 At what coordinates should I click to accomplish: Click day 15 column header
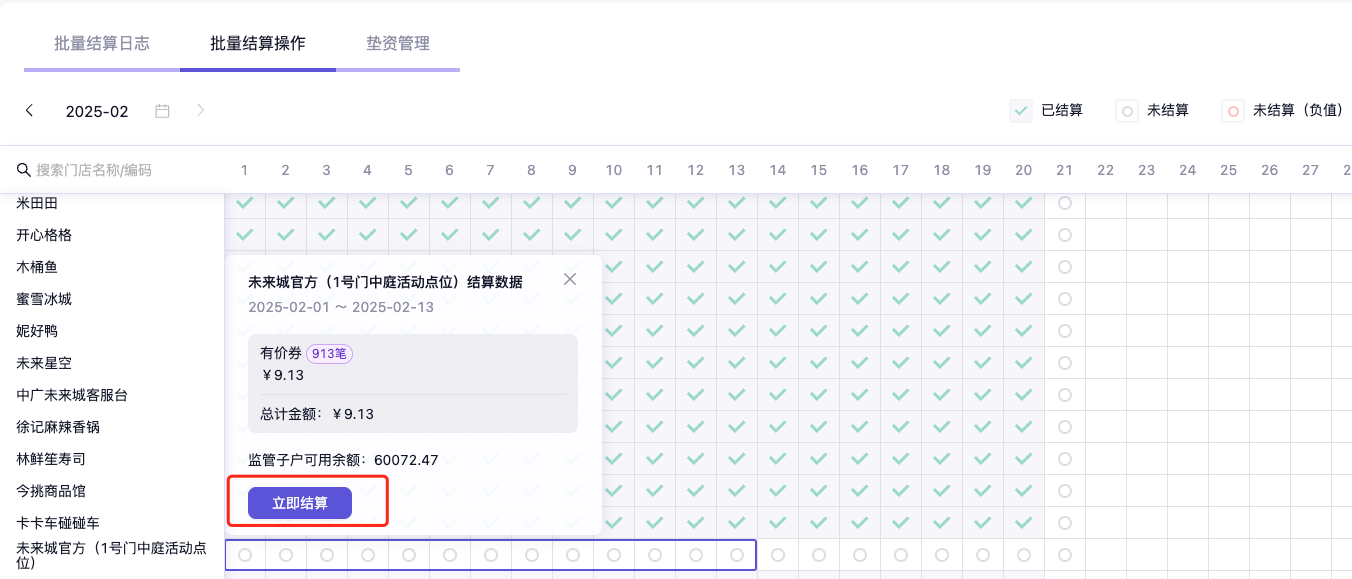pos(819,170)
